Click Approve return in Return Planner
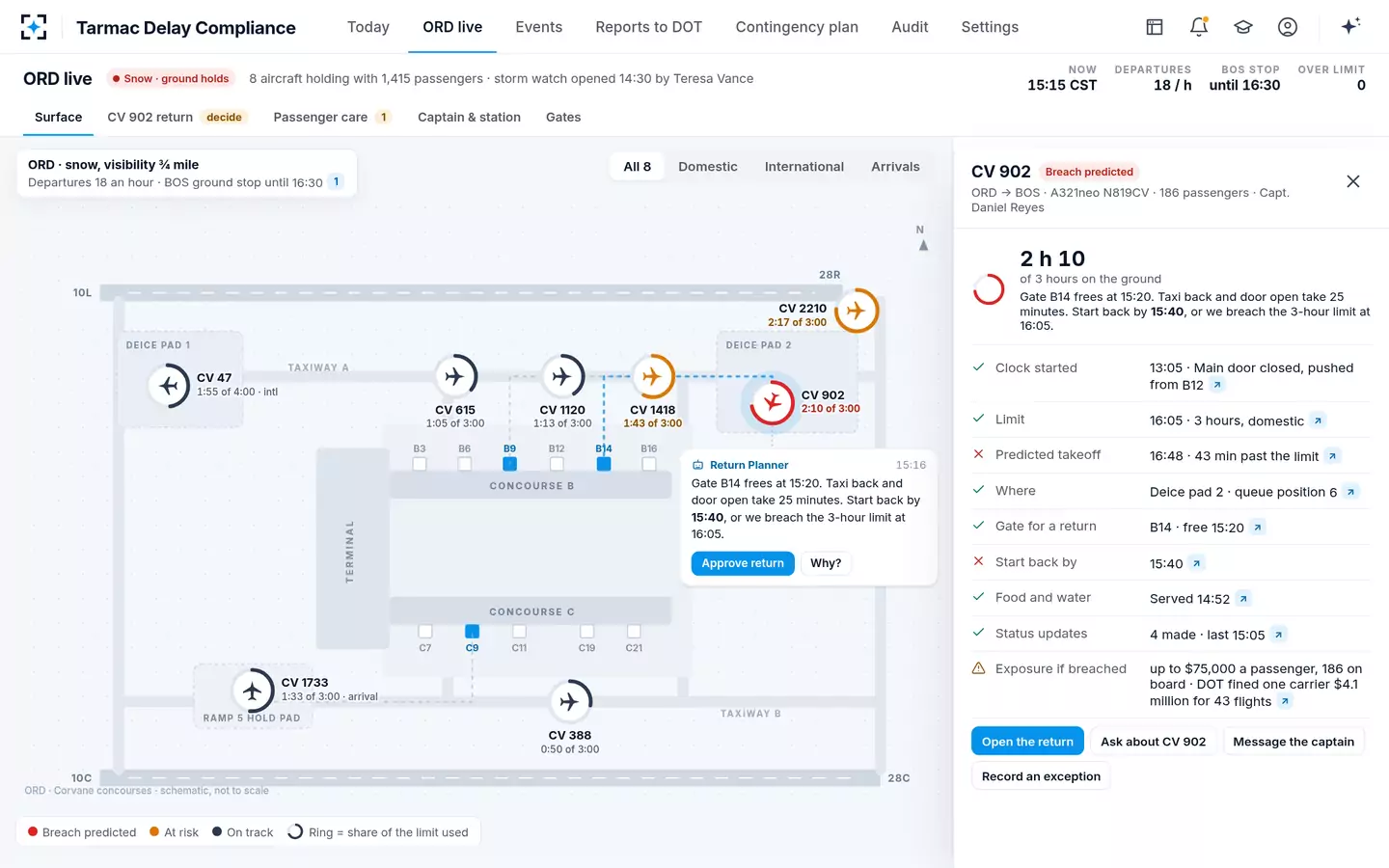1389x868 pixels. (743, 563)
